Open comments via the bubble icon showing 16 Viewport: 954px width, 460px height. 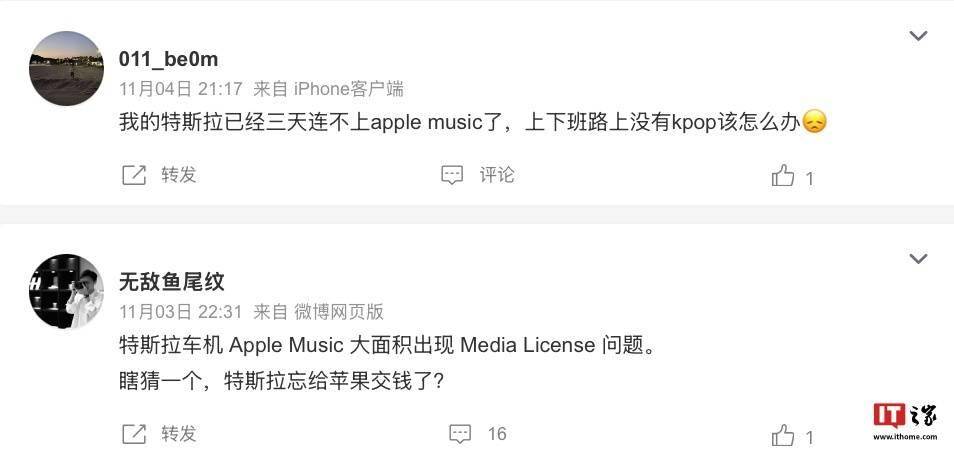pyautogui.click(x=460, y=434)
